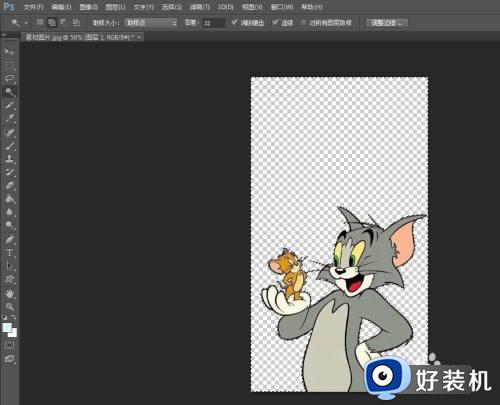This screenshot has height=405, width=500.
Task: Swap foreground and background colors
Action: (x=13, y=317)
